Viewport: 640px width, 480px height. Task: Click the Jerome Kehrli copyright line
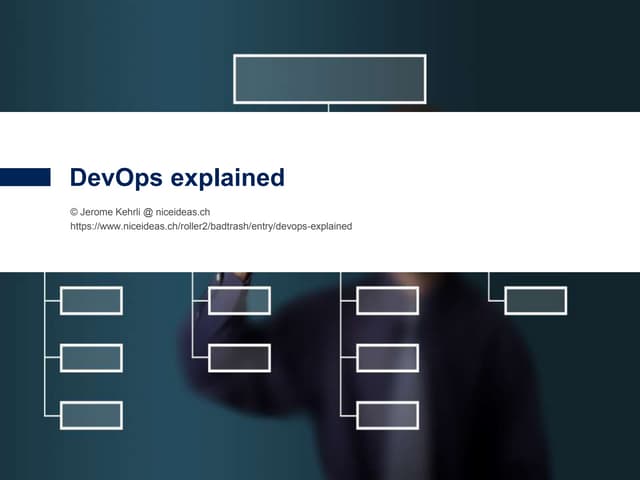(140, 212)
